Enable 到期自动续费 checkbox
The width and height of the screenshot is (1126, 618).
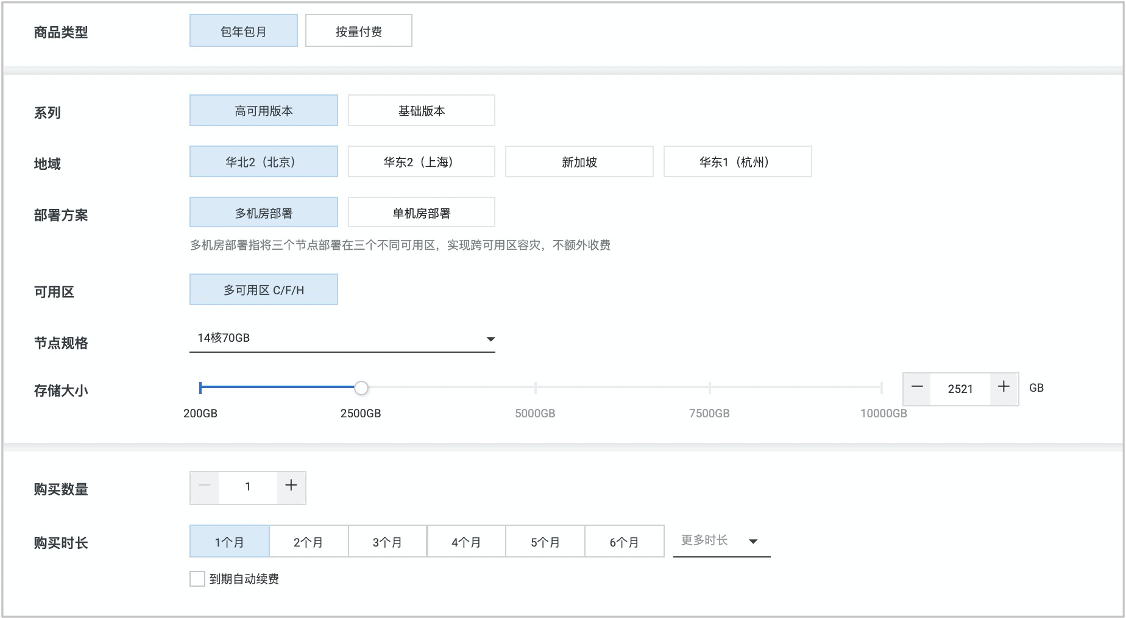(197, 578)
